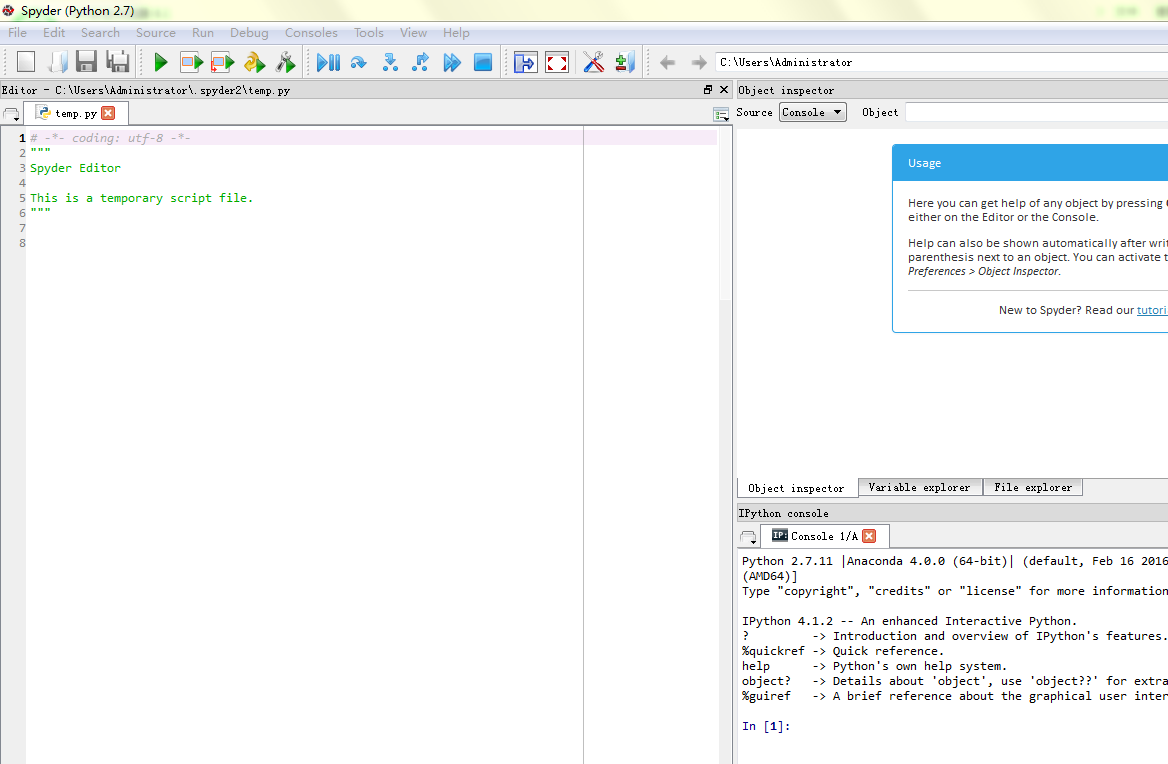Switch to File explorer tab
The width and height of the screenshot is (1168, 764).
coord(1032,487)
